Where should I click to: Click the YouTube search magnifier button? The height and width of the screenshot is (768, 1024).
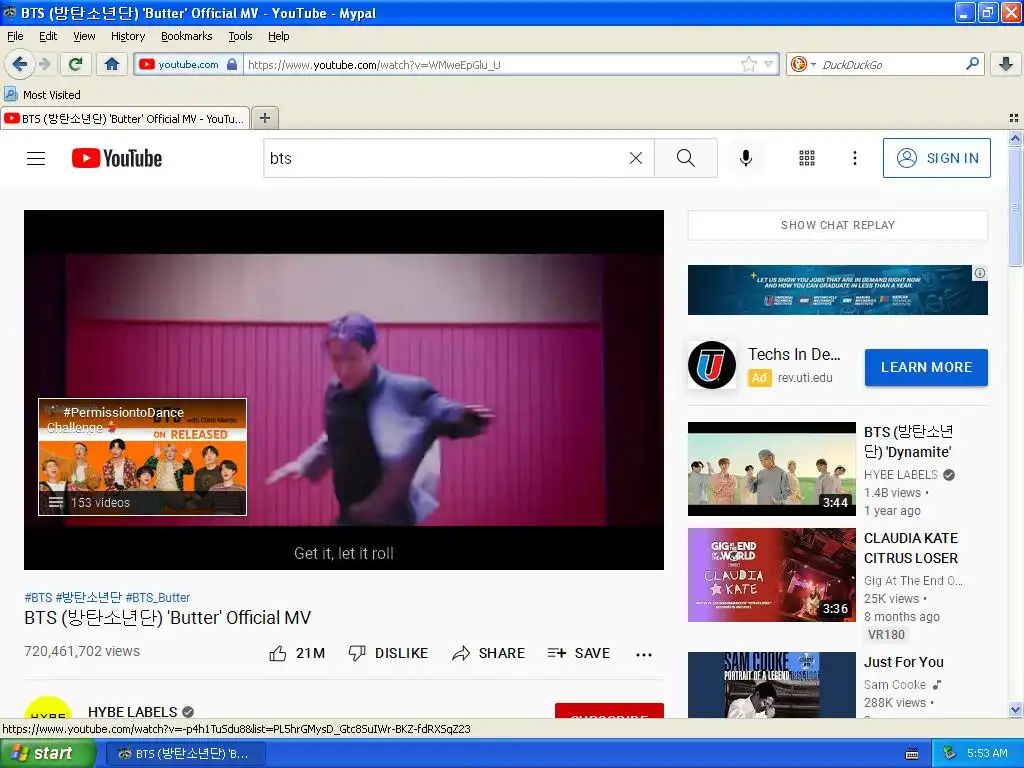pos(686,158)
